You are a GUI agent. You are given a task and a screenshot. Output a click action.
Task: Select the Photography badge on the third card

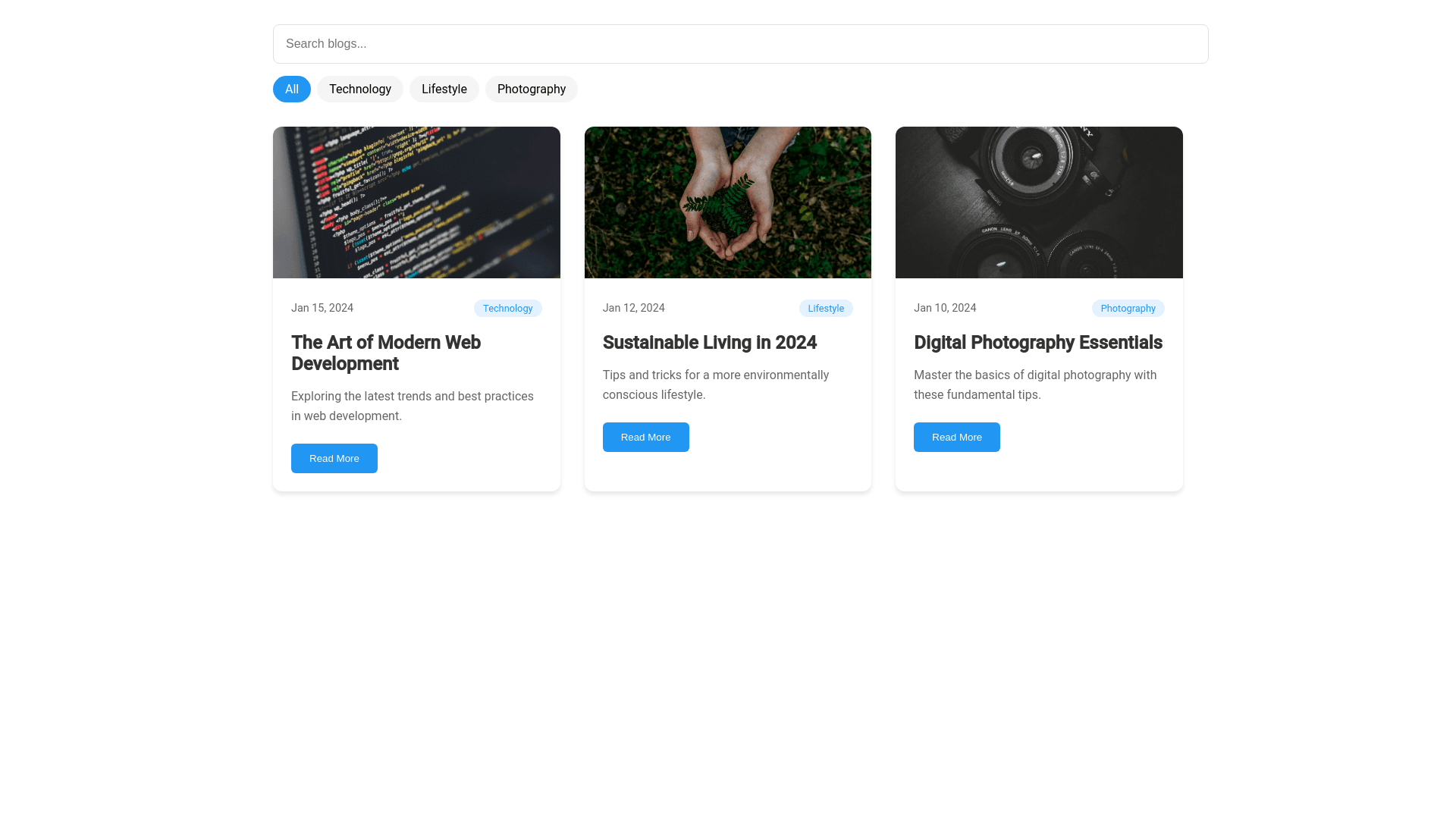tap(1128, 308)
